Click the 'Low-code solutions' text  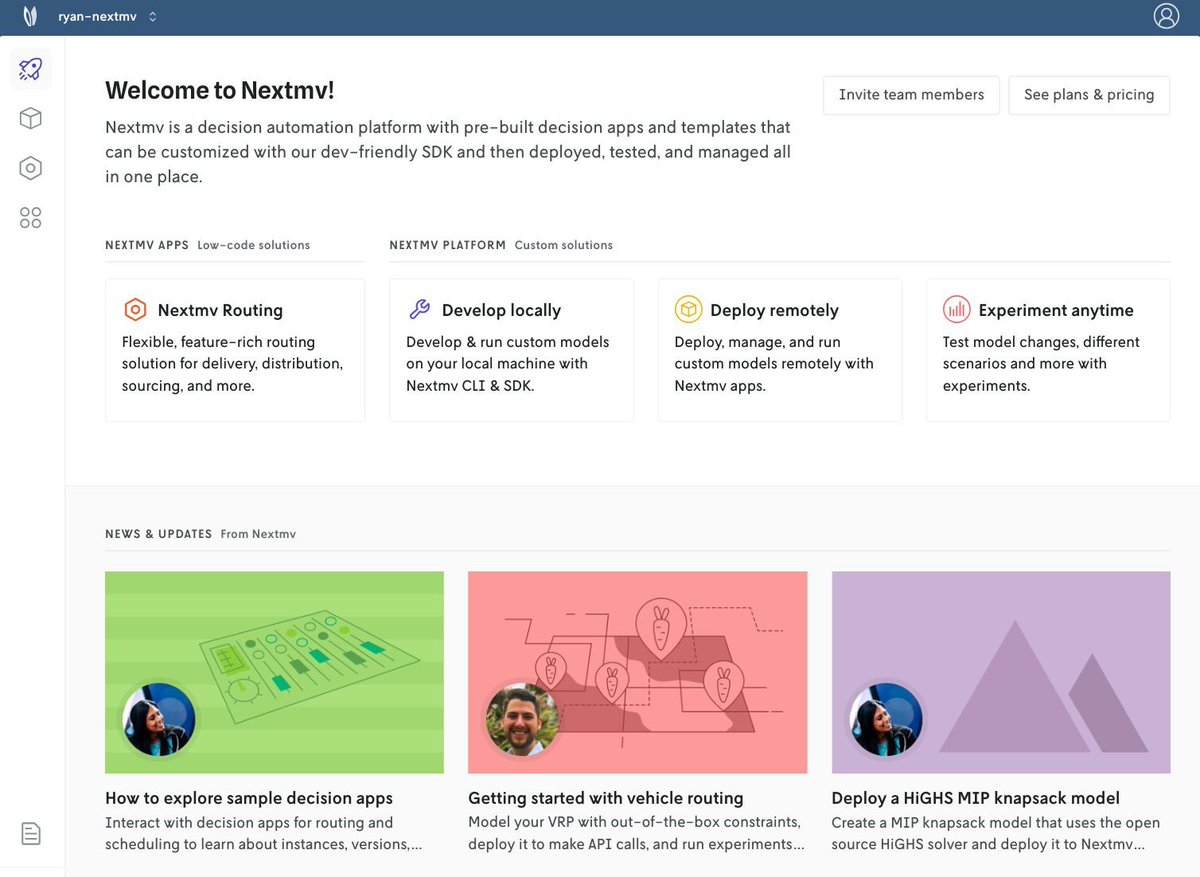(254, 245)
